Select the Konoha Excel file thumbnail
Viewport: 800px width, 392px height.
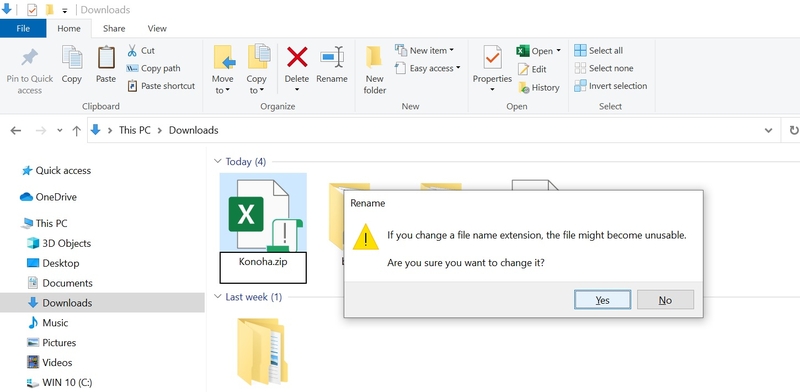click(x=263, y=212)
